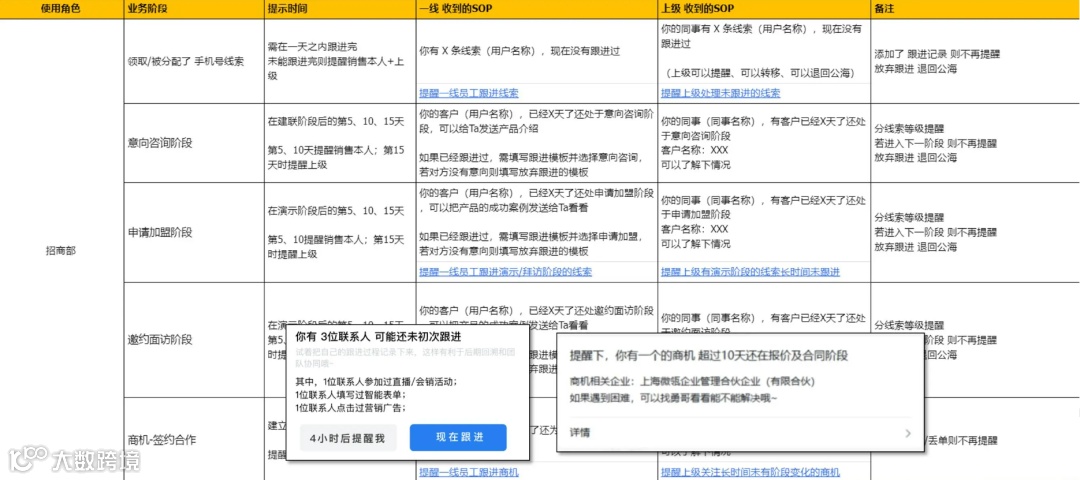Click the 招商部 role cell
The height and width of the screenshot is (480, 1080).
pos(61,251)
